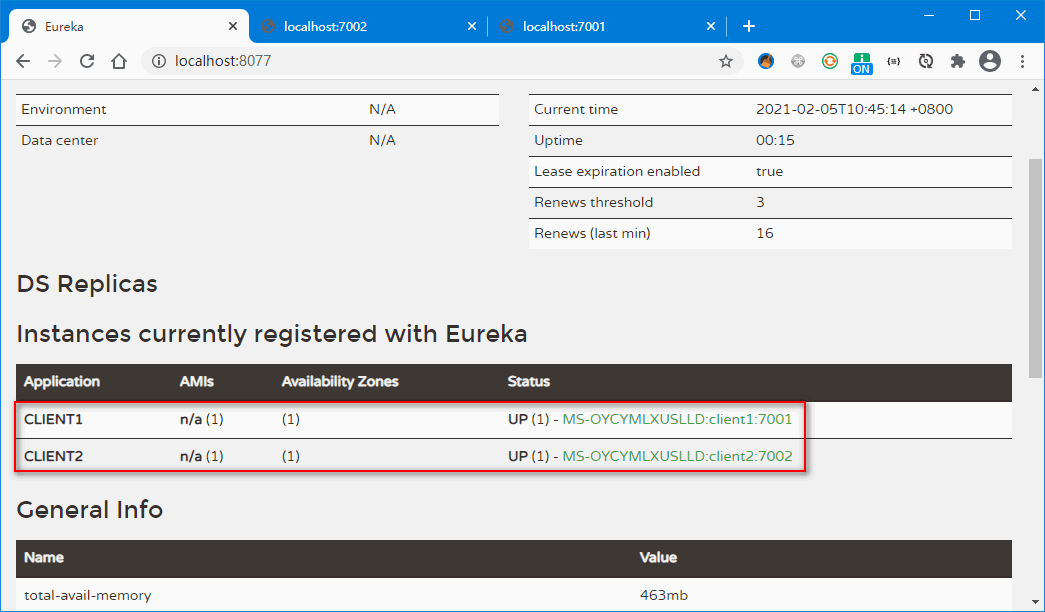This screenshot has height=612, width=1045.
Task: Focus the address bar showing localhost:8077
Action: pos(443,61)
